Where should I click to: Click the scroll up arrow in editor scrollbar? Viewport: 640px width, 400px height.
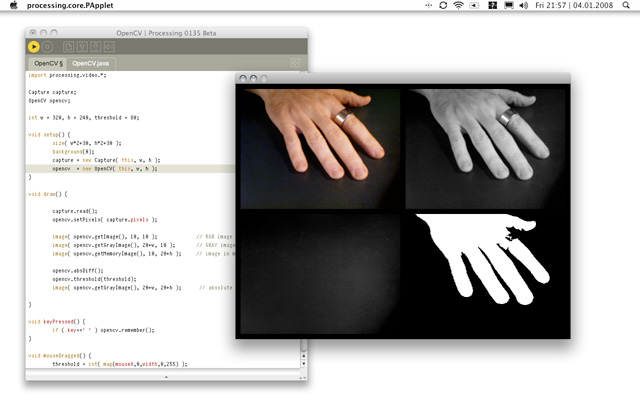[x=304, y=356]
